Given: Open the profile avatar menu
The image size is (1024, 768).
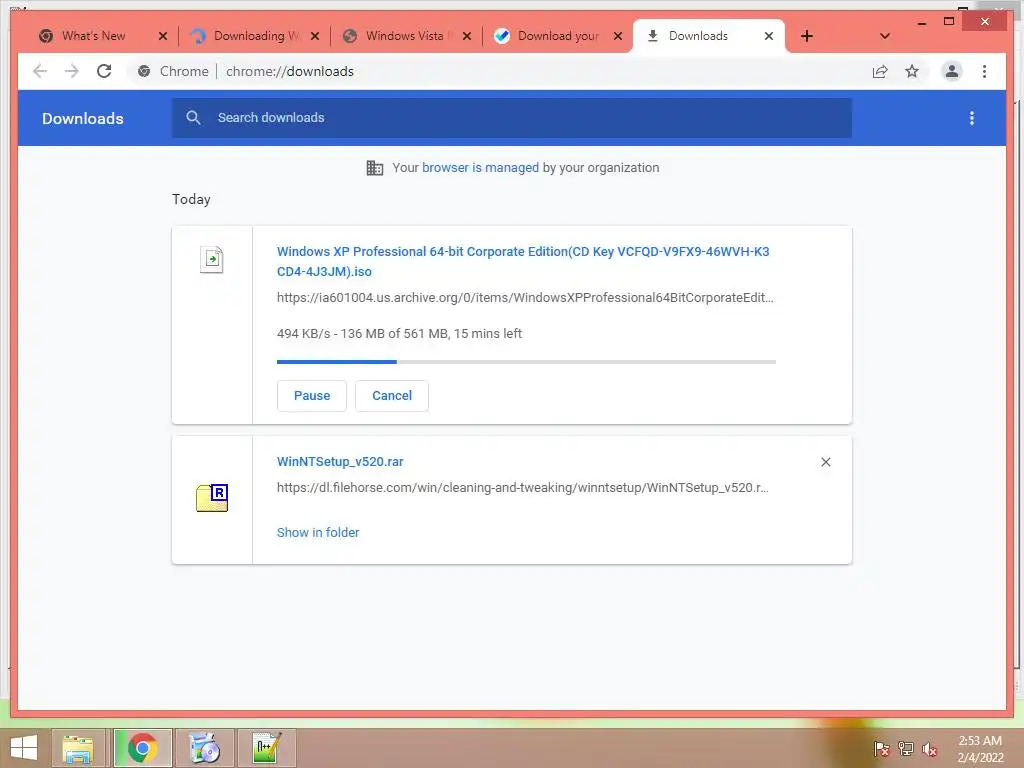Looking at the screenshot, I should click(952, 71).
